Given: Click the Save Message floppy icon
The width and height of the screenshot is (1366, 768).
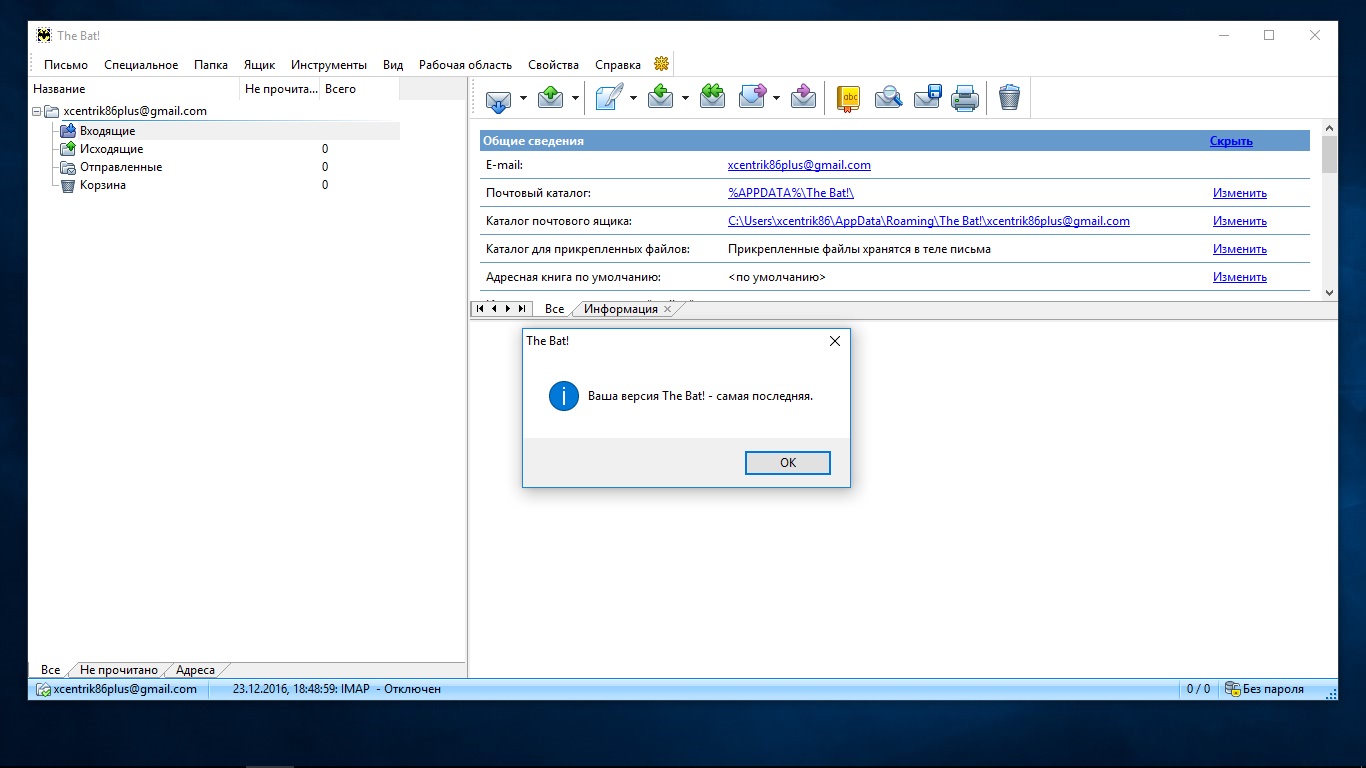Looking at the screenshot, I should [x=927, y=98].
